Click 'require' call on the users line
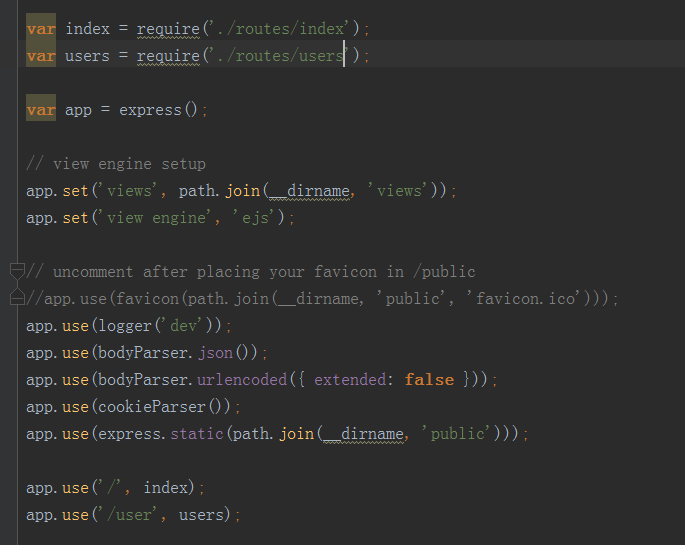 168,56
